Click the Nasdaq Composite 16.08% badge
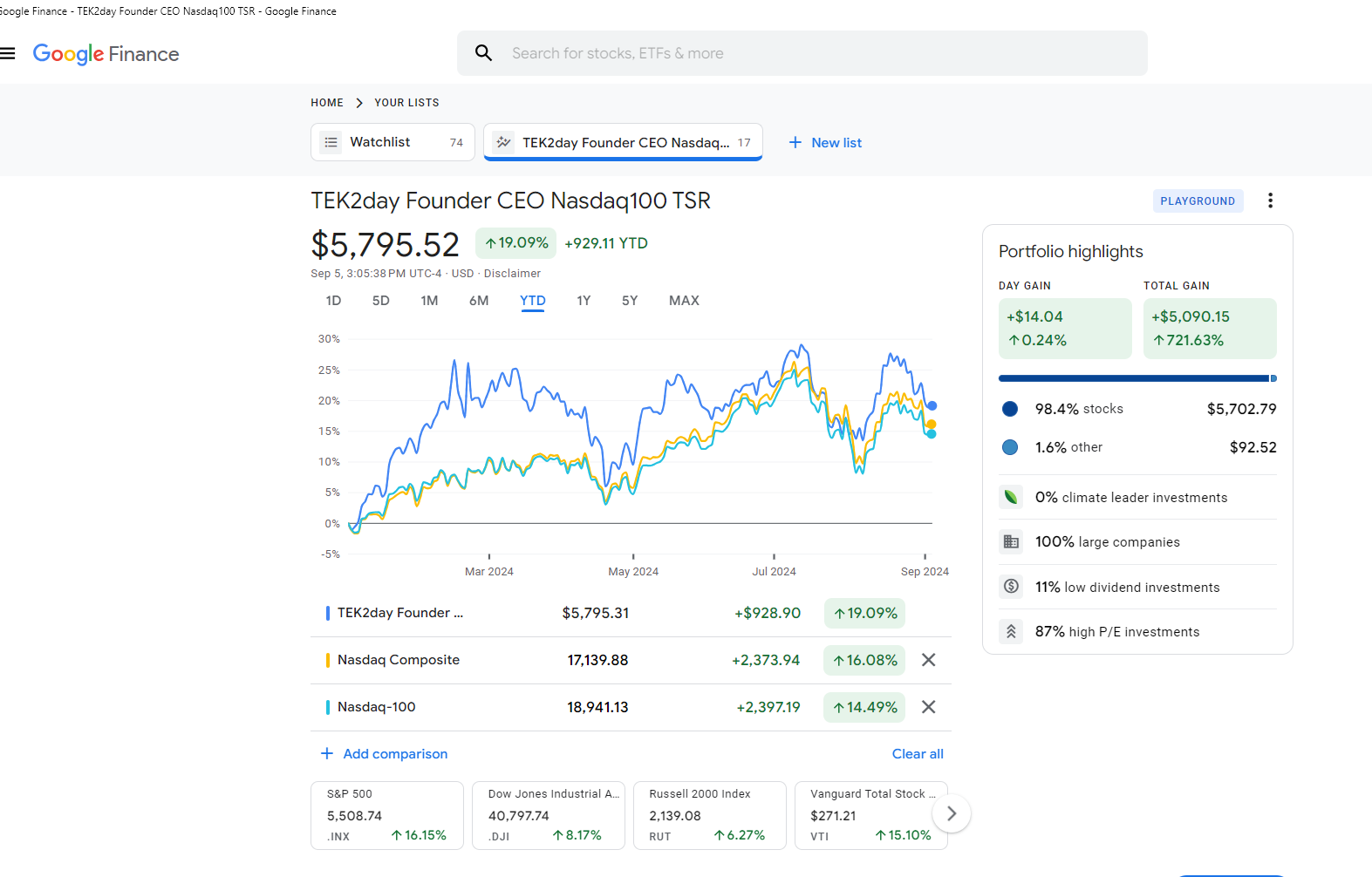The width and height of the screenshot is (1372, 877). (864, 660)
